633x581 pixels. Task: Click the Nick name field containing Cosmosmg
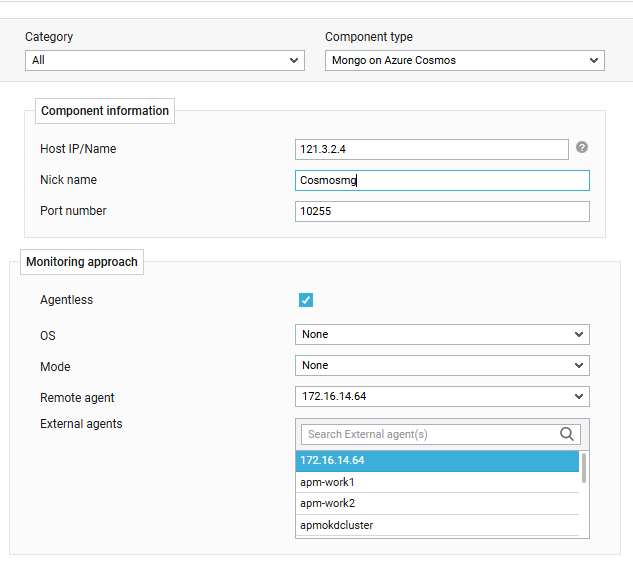[442, 180]
